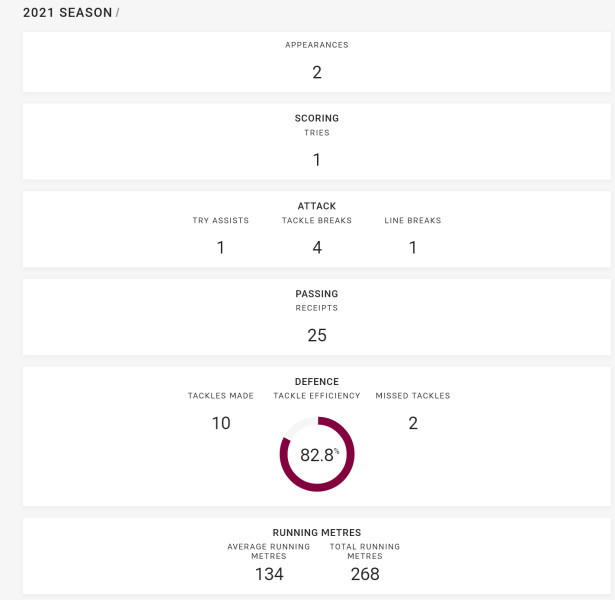Click the Missed Tackles value 2

[413, 423]
